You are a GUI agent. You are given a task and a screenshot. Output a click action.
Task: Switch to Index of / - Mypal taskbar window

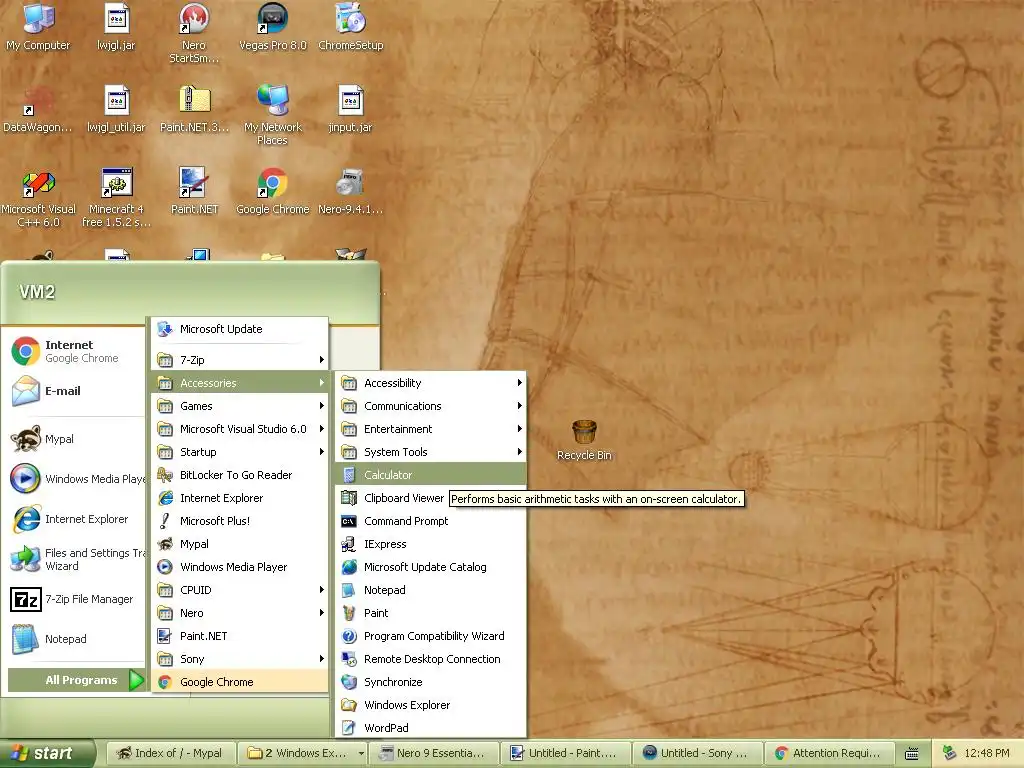(170, 753)
